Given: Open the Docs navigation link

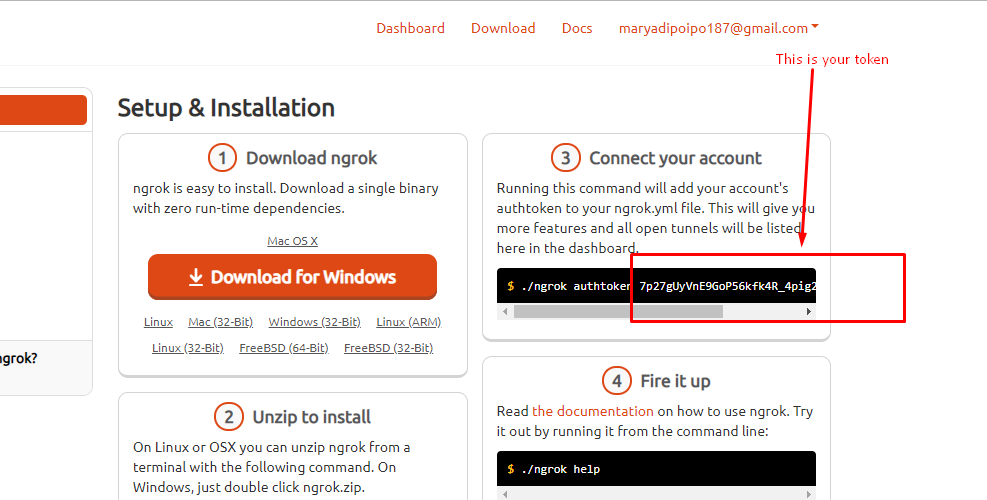Looking at the screenshot, I should (x=577, y=28).
